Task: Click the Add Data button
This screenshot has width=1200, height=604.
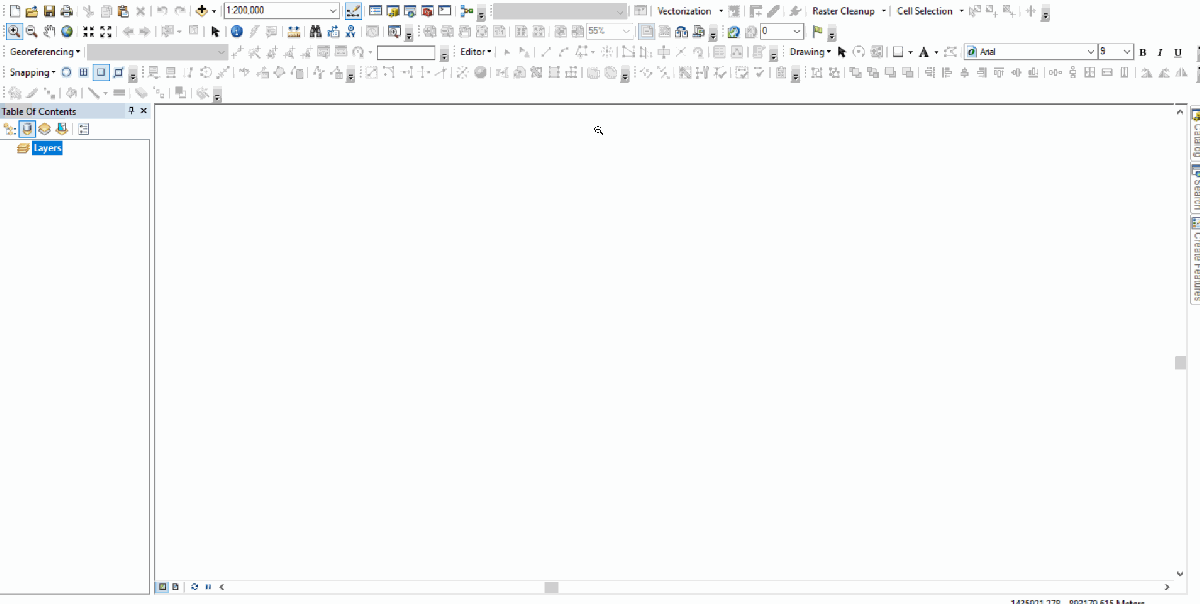Action: click(202, 11)
